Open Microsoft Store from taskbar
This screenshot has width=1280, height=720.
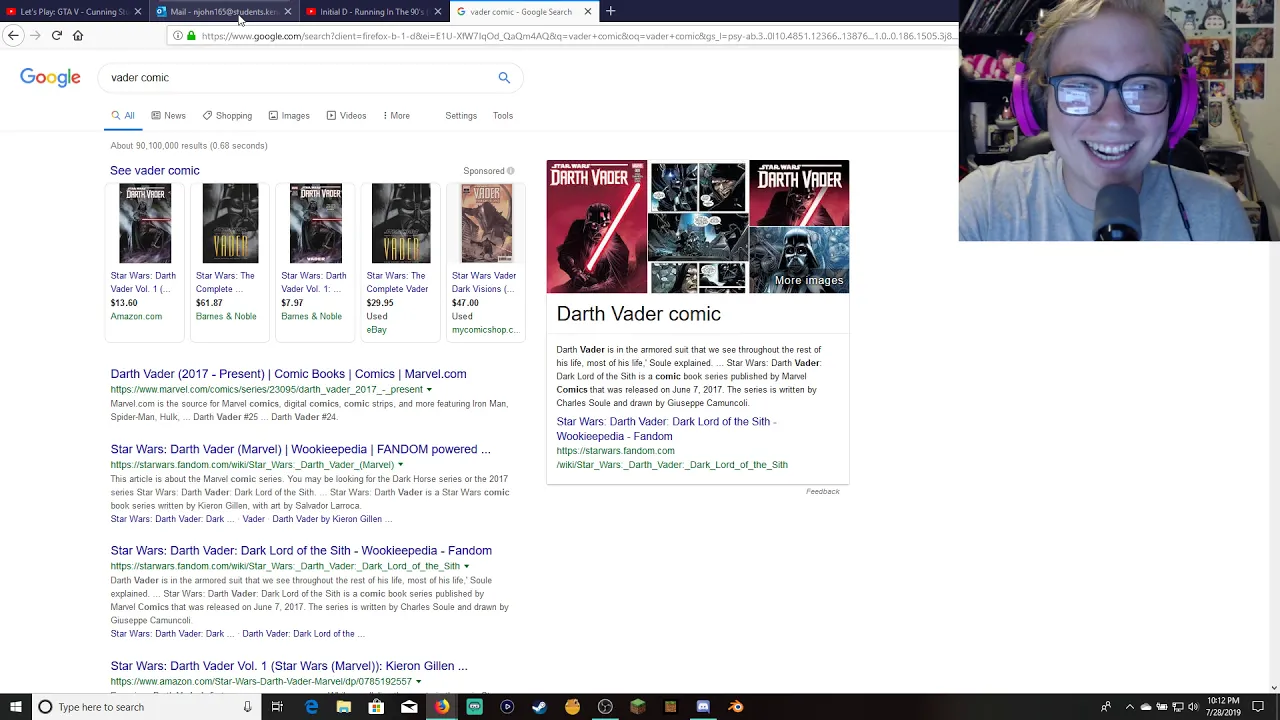[x=376, y=707]
